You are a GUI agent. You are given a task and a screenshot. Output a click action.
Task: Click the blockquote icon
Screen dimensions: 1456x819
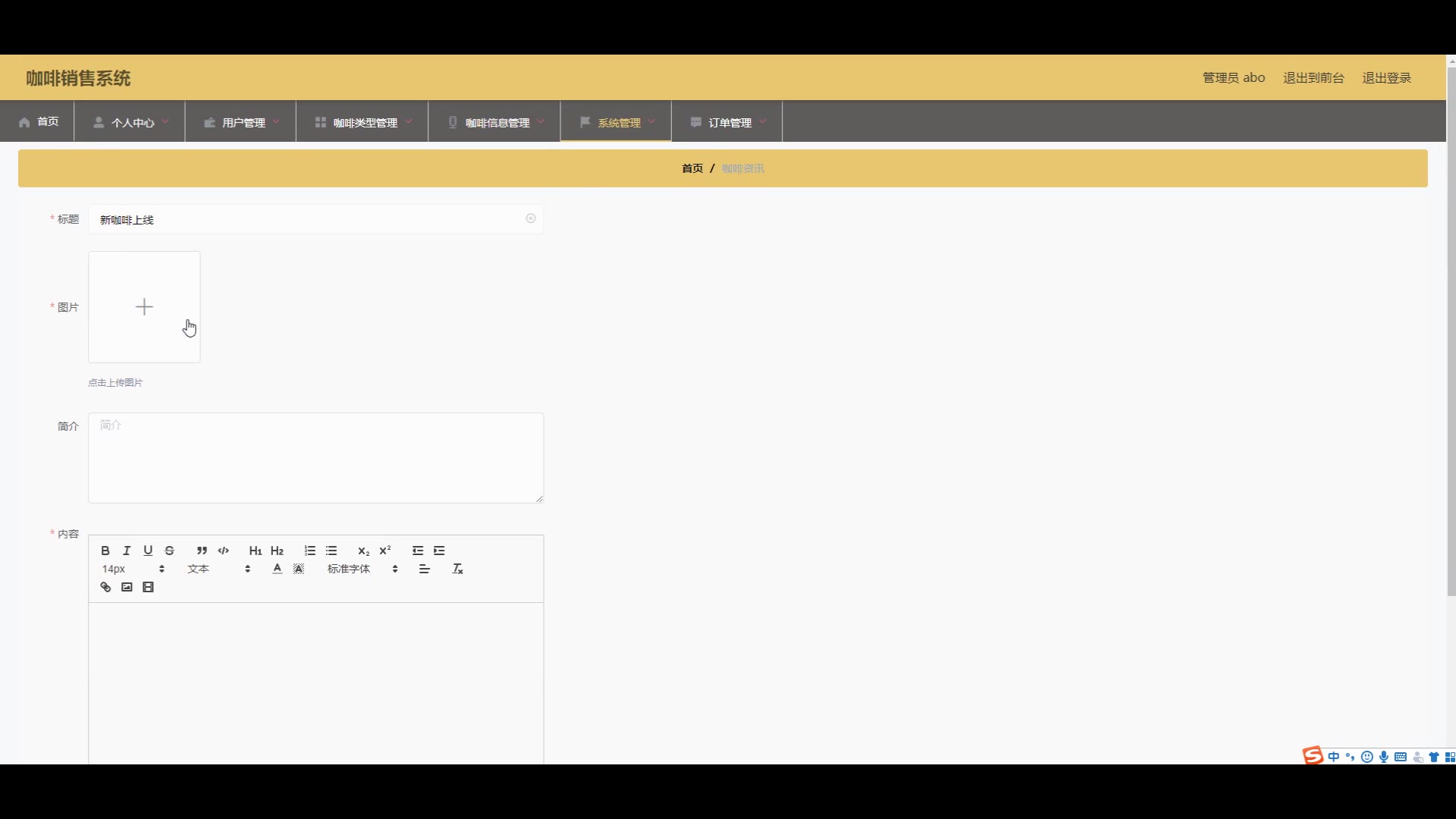tap(202, 551)
